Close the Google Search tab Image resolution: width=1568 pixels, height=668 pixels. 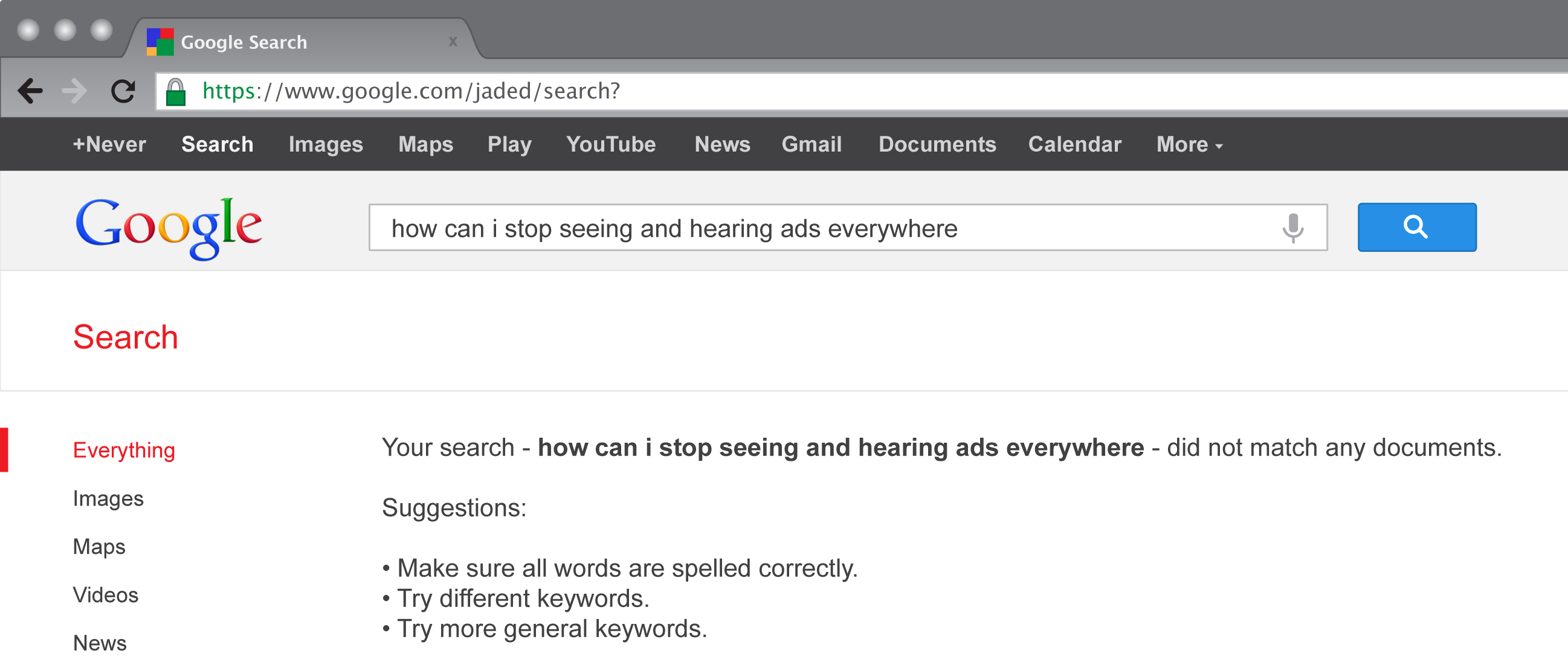click(453, 41)
